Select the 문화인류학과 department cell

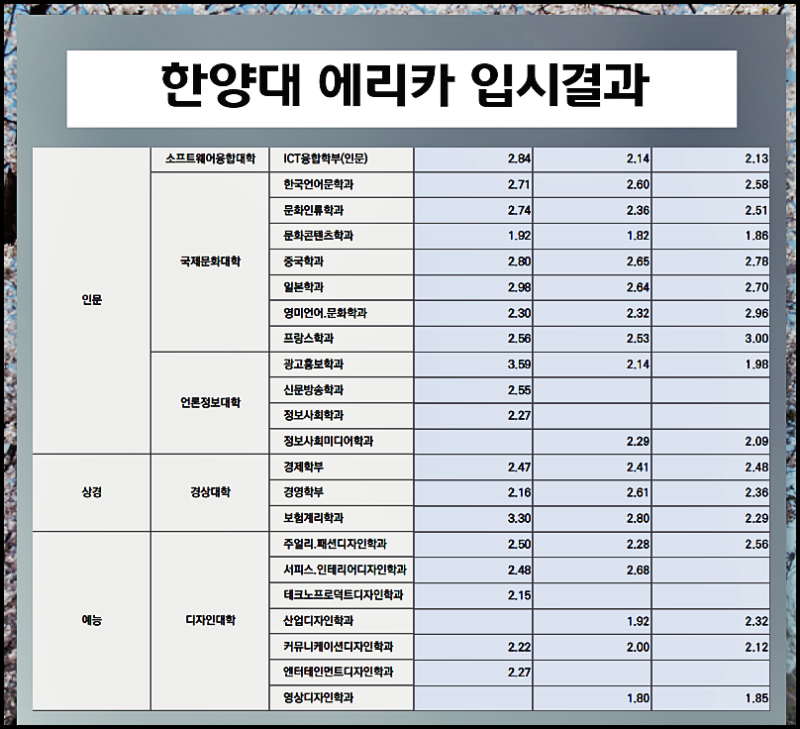coord(341,210)
